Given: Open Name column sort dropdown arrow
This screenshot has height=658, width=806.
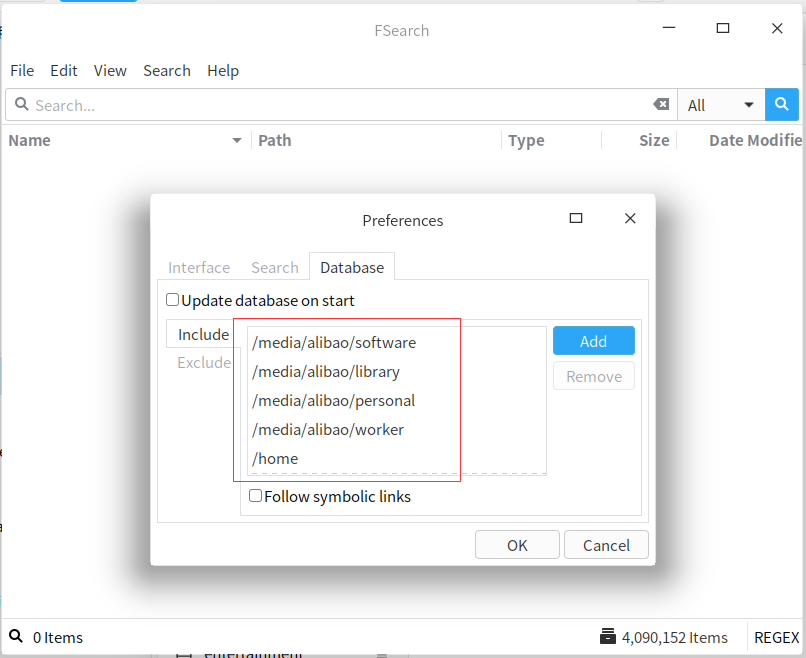Looking at the screenshot, I should 237,141.
